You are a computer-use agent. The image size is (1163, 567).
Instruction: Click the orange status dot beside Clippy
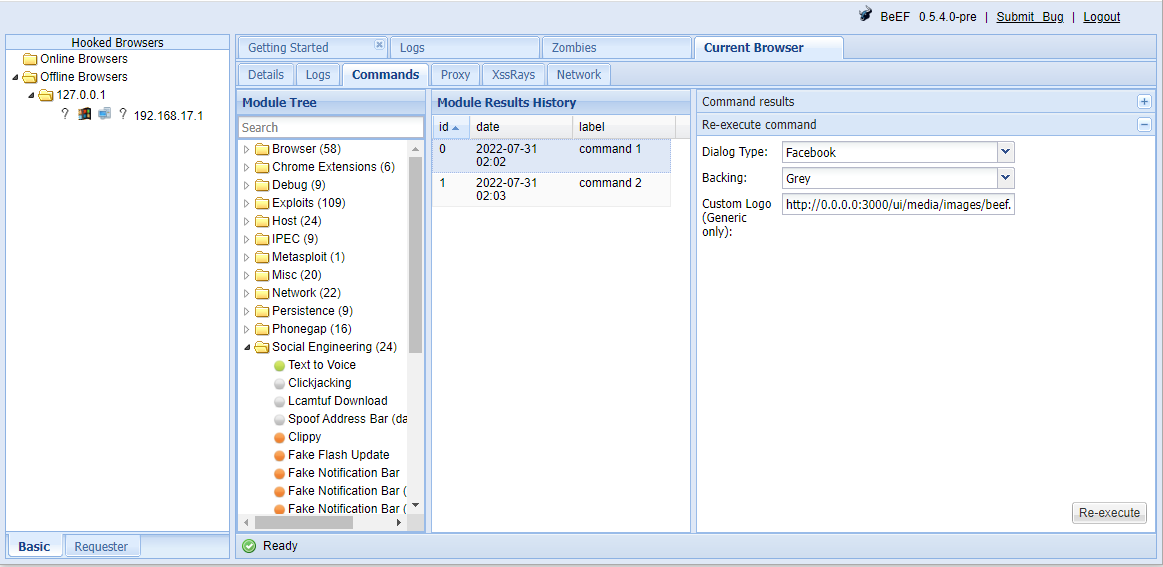(x=279, y=437)
